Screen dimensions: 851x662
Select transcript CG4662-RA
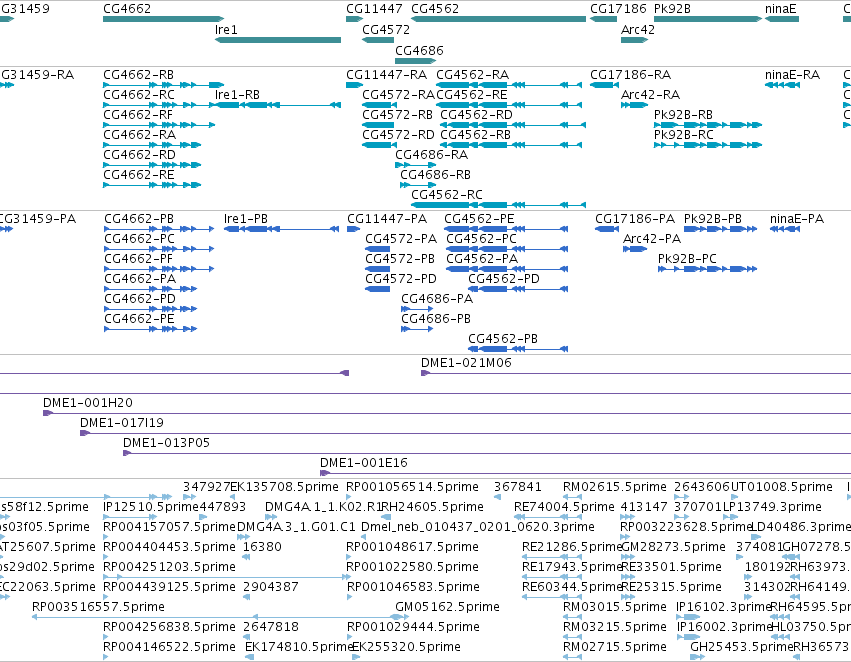(139, 135)
